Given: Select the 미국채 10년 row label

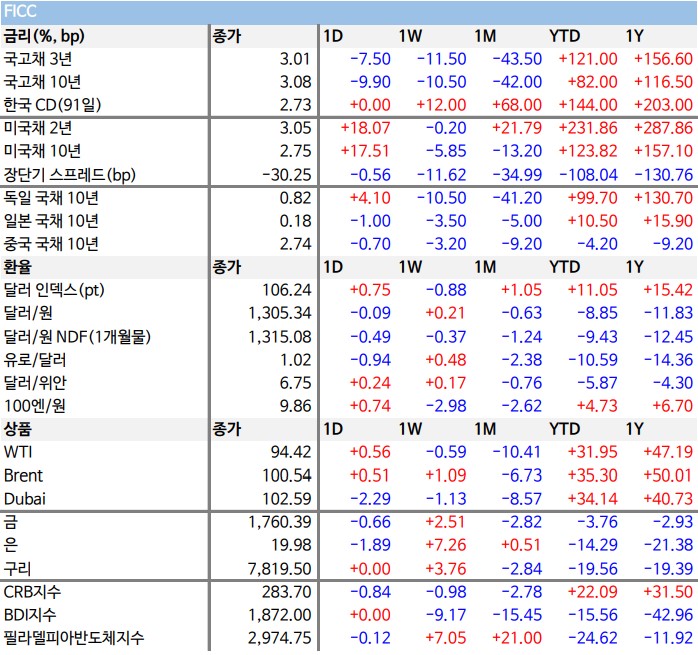Looking at the screenshot, I should point(42,151).
